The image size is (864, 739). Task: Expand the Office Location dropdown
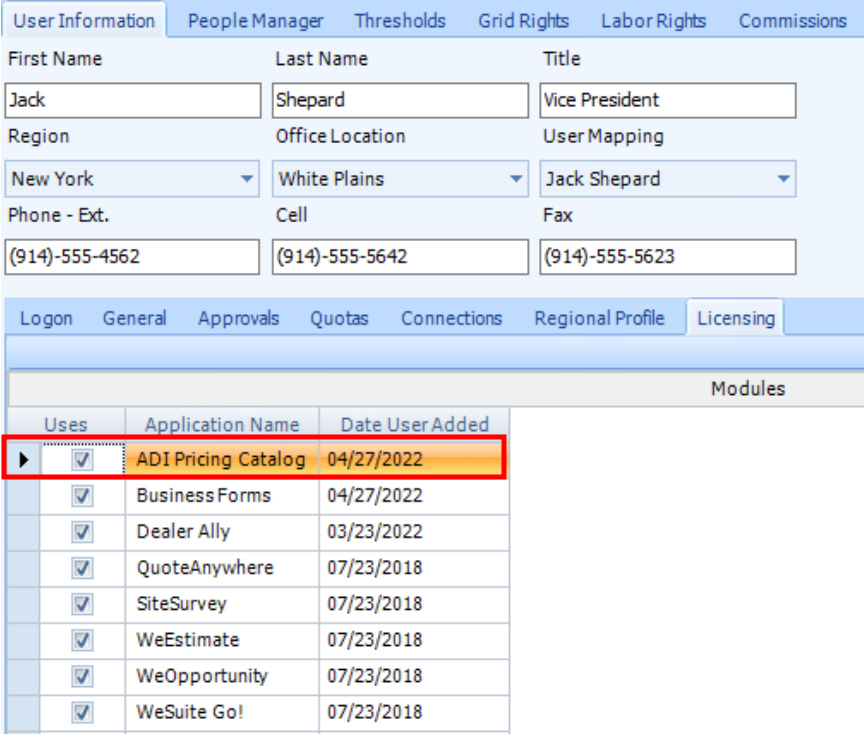click(516, 179)
